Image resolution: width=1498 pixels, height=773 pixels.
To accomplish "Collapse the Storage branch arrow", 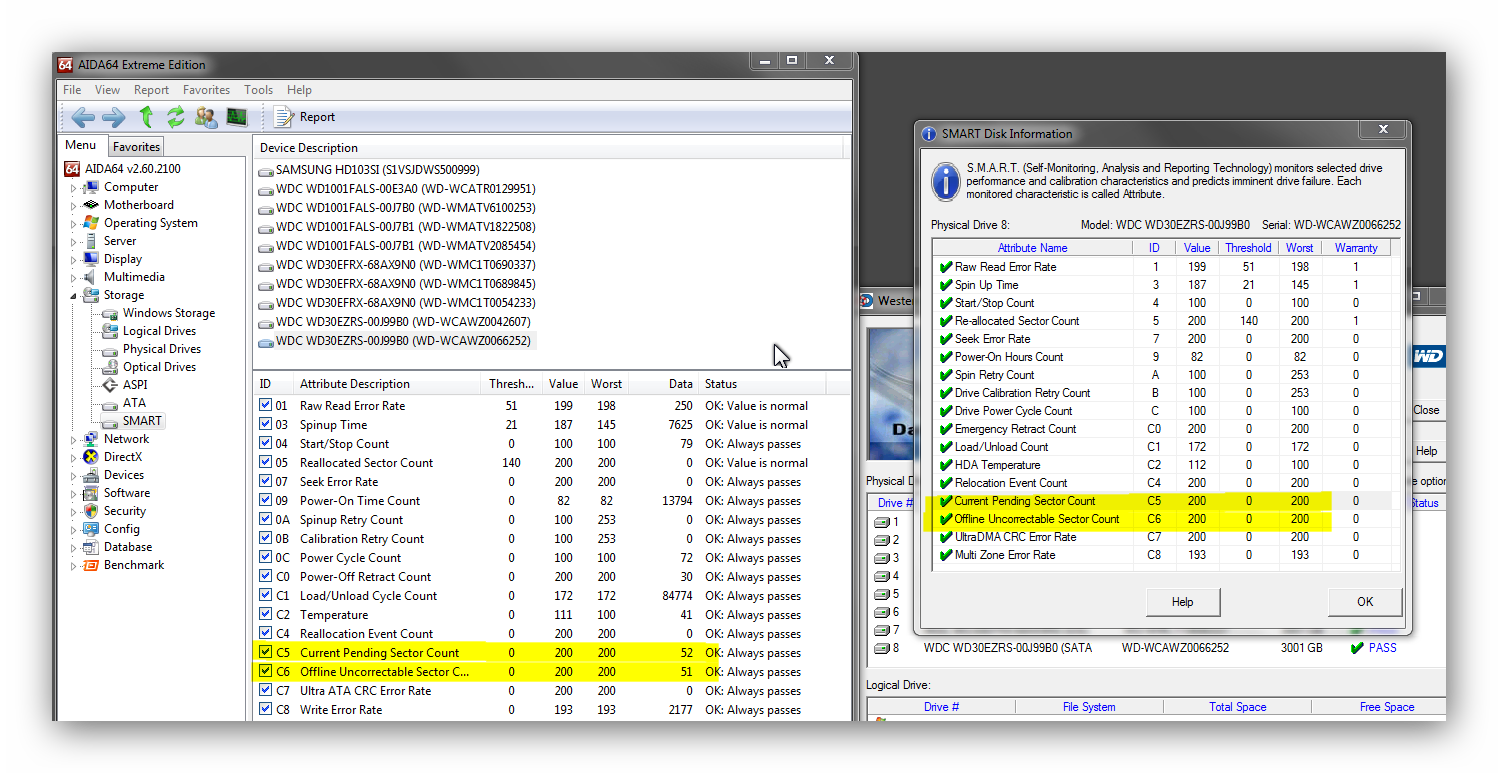I will 73,295.
